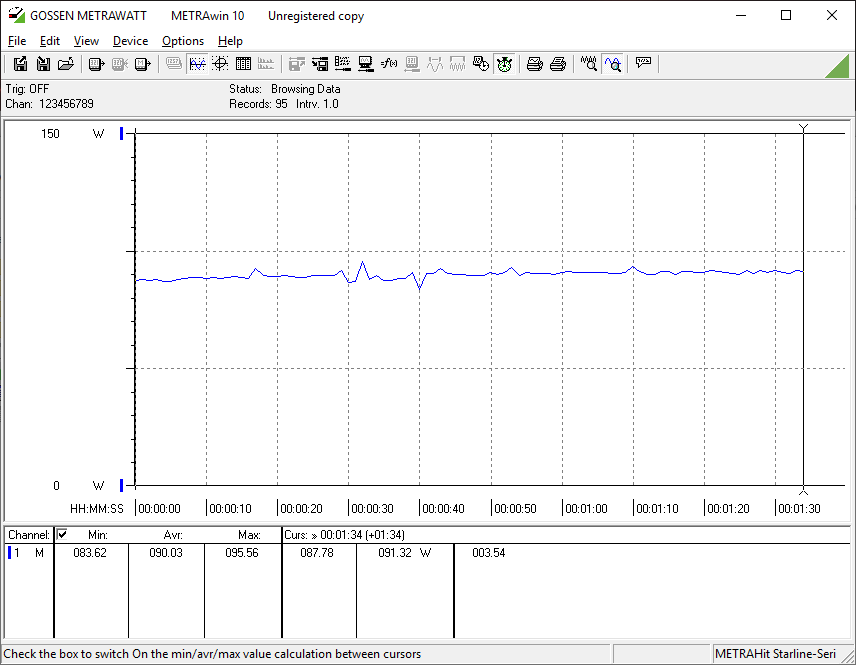Click the blue marker at 150 W
This screenshot has width=856, height=665.
122,133
